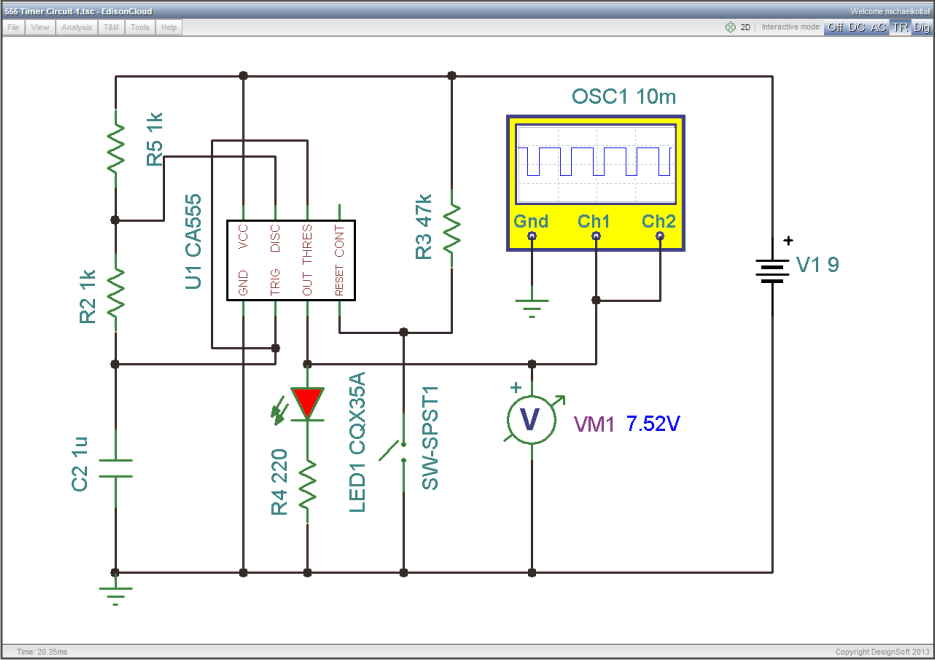The width and height of the screenshot is (935, 660).
Task: Click the Time: 20.35ms status text
Action: click(42, 652)
